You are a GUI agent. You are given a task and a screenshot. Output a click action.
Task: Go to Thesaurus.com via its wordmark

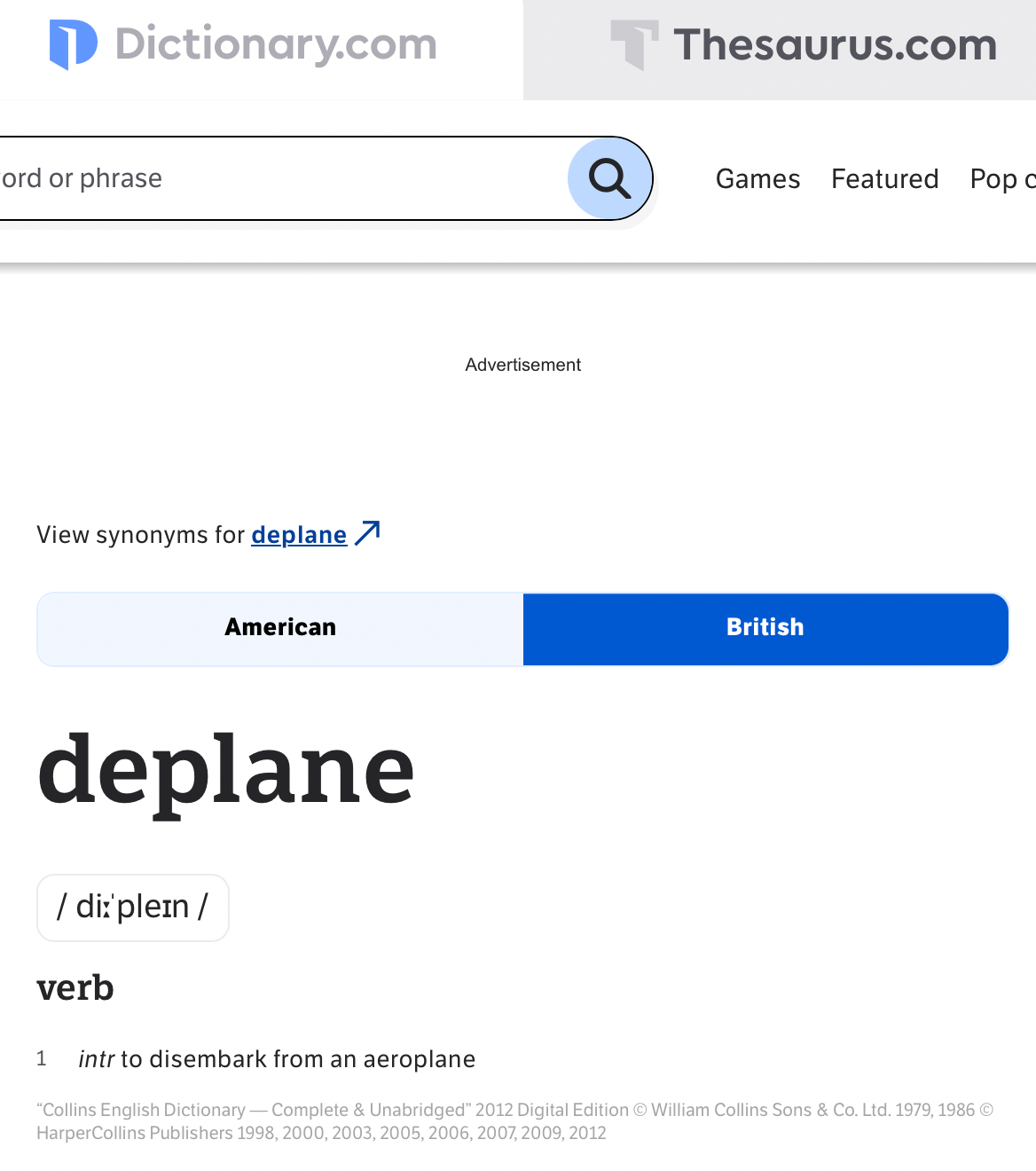point(835,45)
